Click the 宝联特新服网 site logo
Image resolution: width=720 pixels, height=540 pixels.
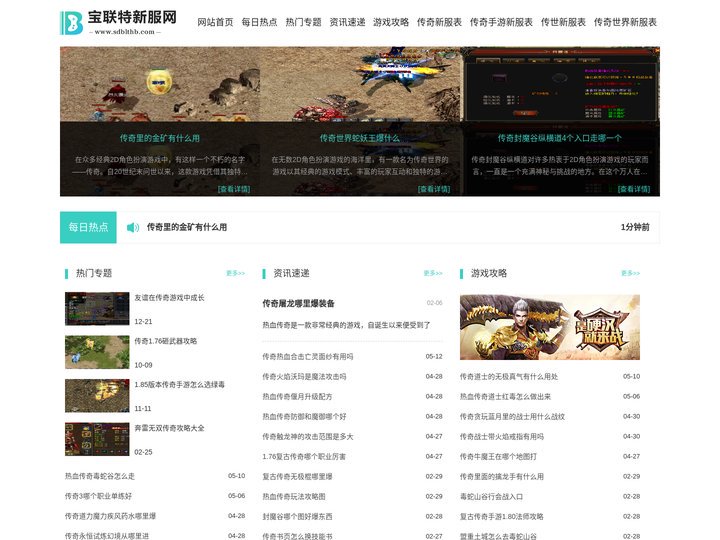(118, 23)
